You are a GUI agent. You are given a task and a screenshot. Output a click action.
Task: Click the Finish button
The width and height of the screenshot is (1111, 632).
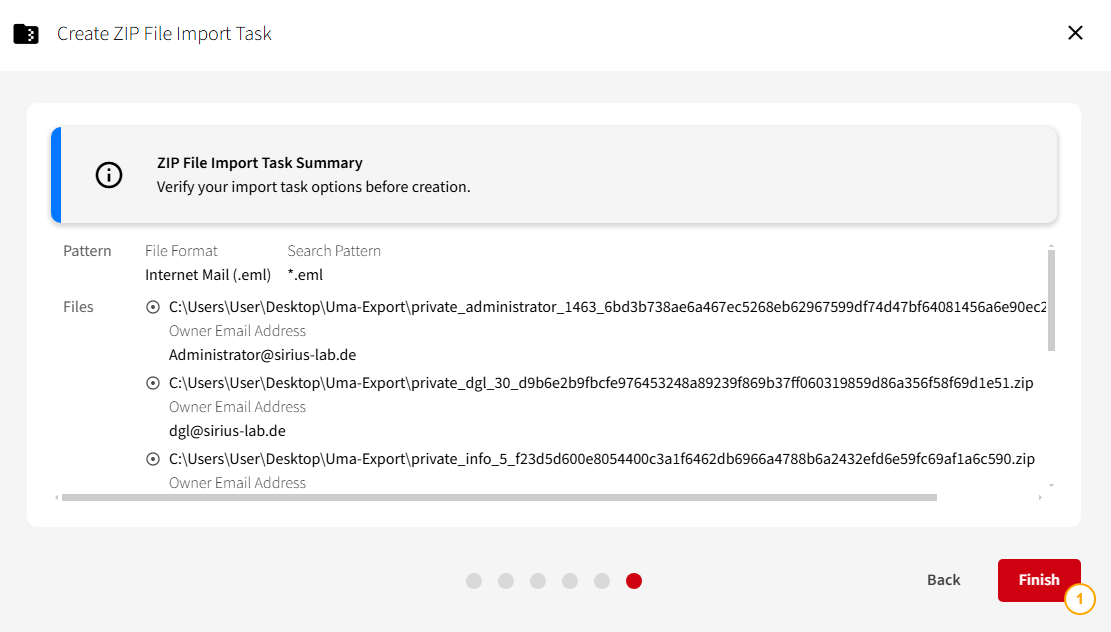[1038, 580]
